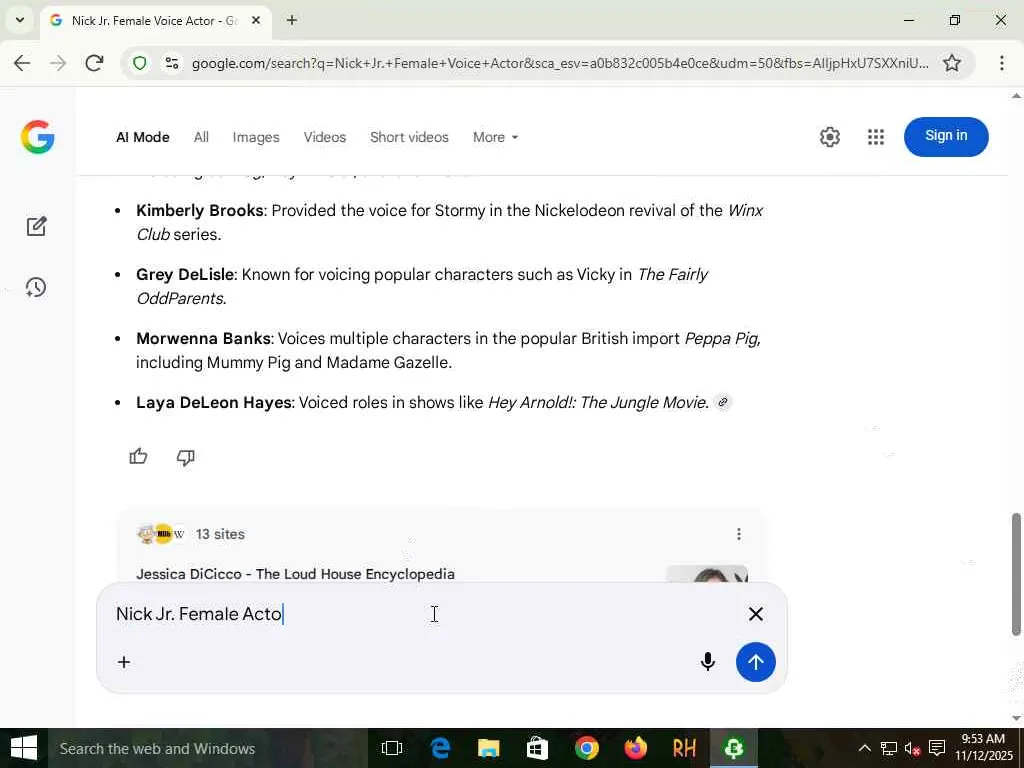This screenshot has height=768, width=1024.
Task: Start voice search with the microphone
Action: click(x=707, y=662)
